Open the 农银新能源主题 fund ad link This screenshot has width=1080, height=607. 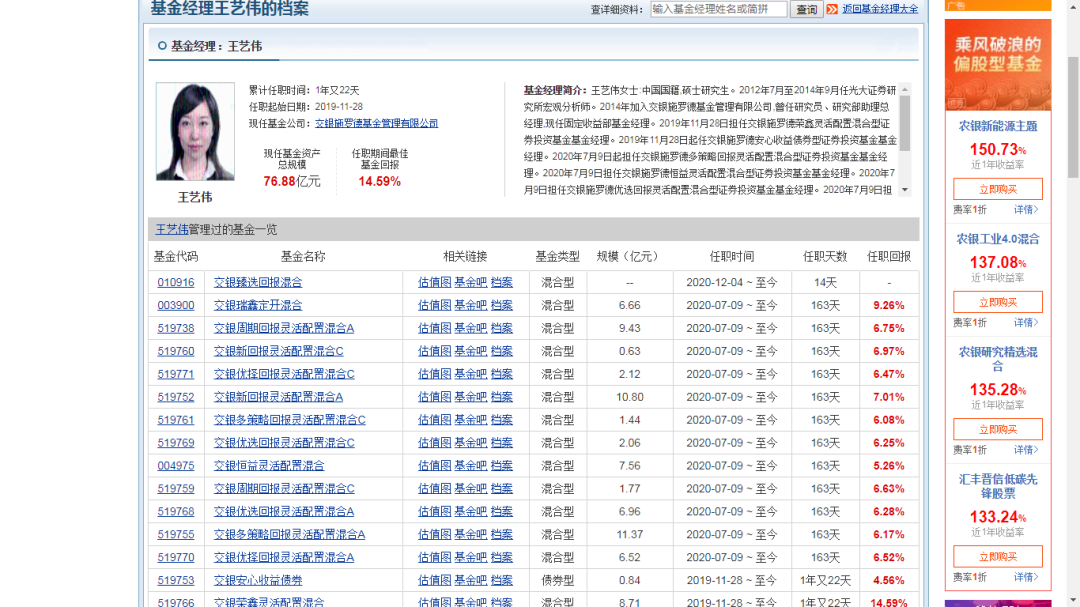coord(998,127)
